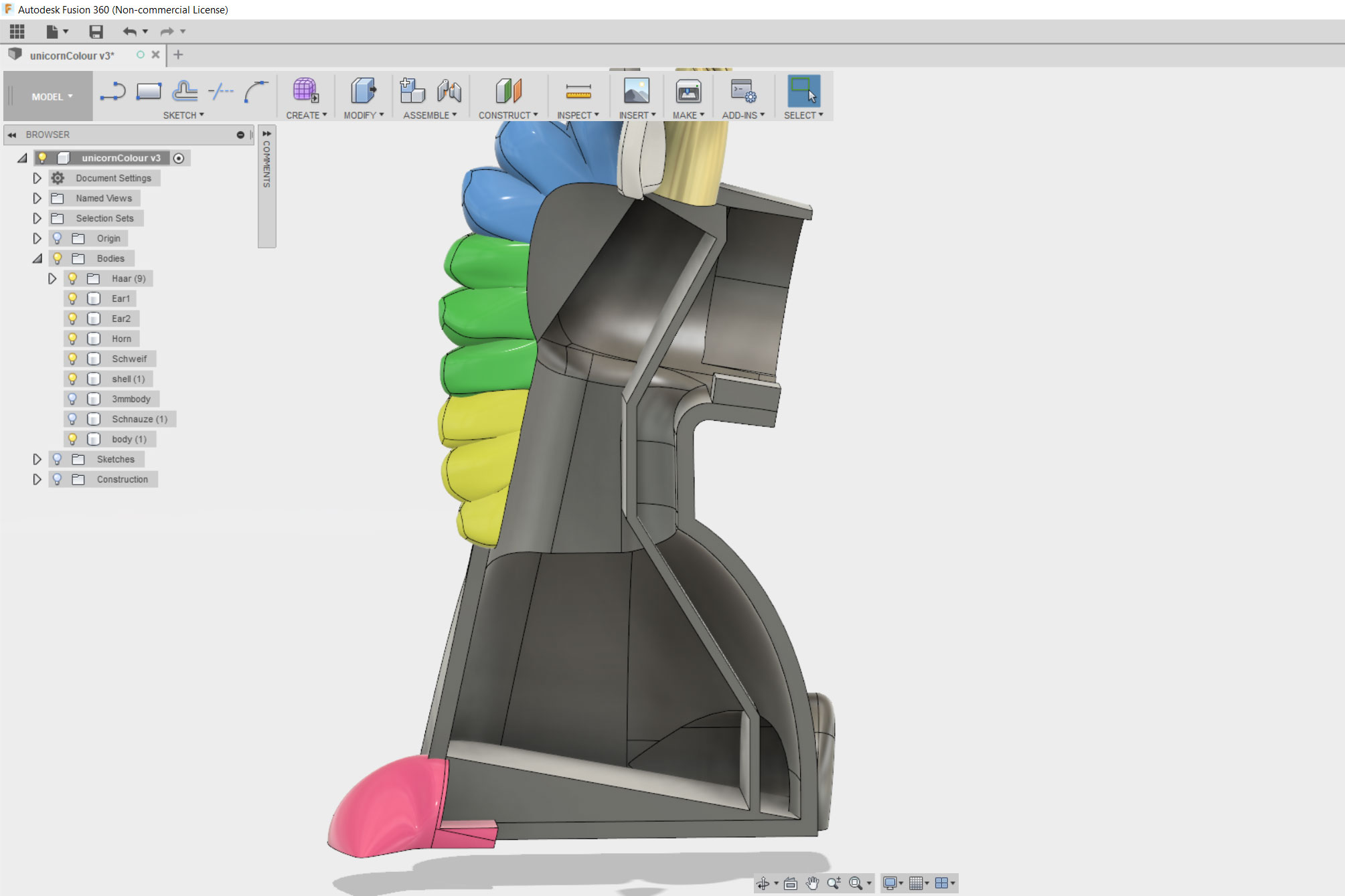Select the Line sketch tool
This screenshot has height=896, width=1345.
coord(112,91)
